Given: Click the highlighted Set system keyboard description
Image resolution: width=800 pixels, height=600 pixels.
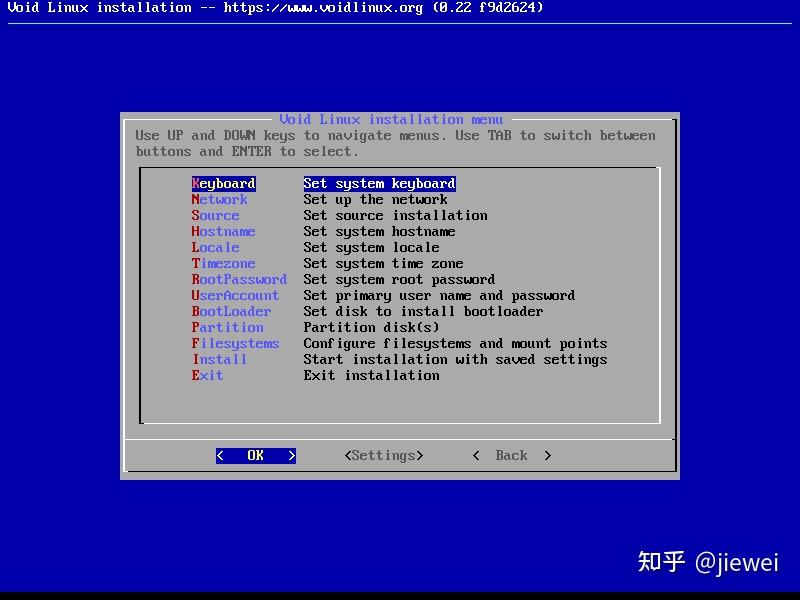Looking at the screenshot, I should (x=379, y=183).
